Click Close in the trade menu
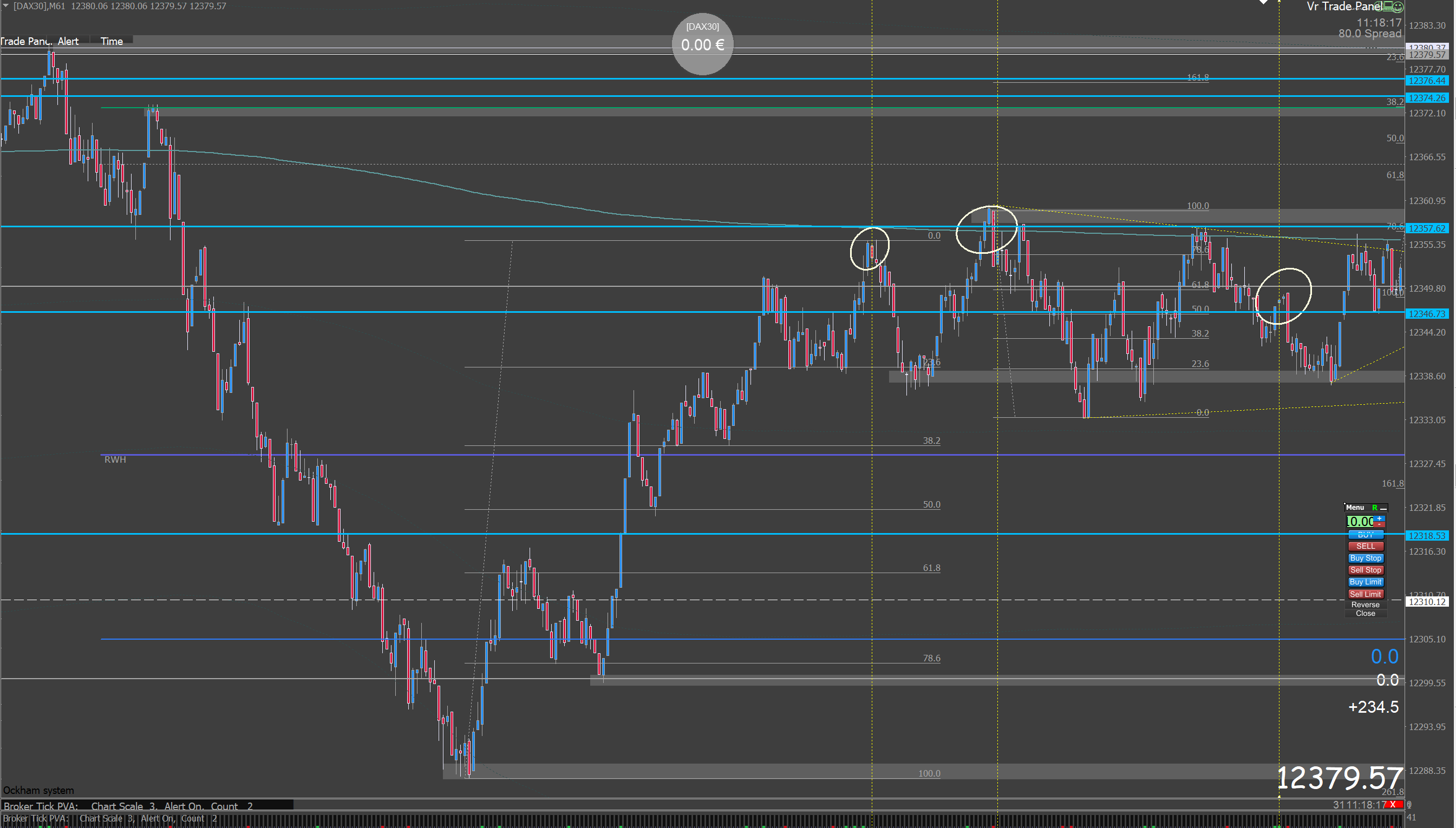 [1366, 614]
